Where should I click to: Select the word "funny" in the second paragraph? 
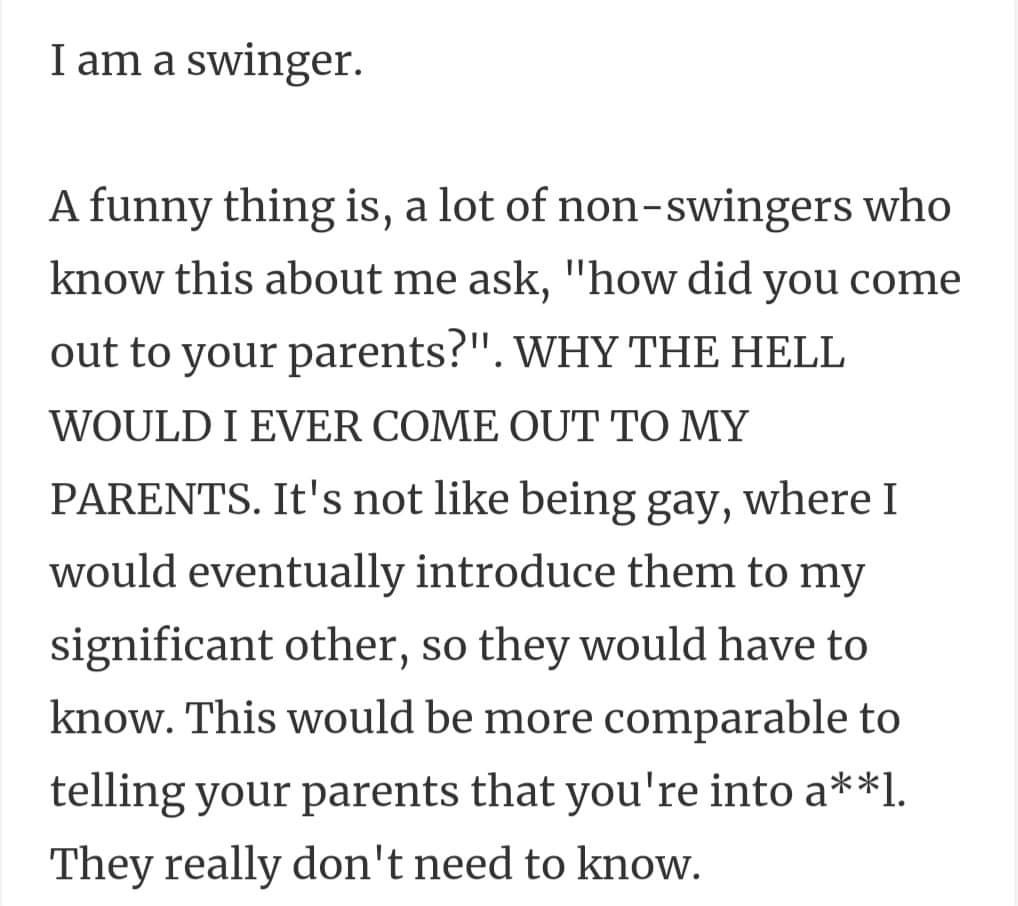tap(149, 208)
